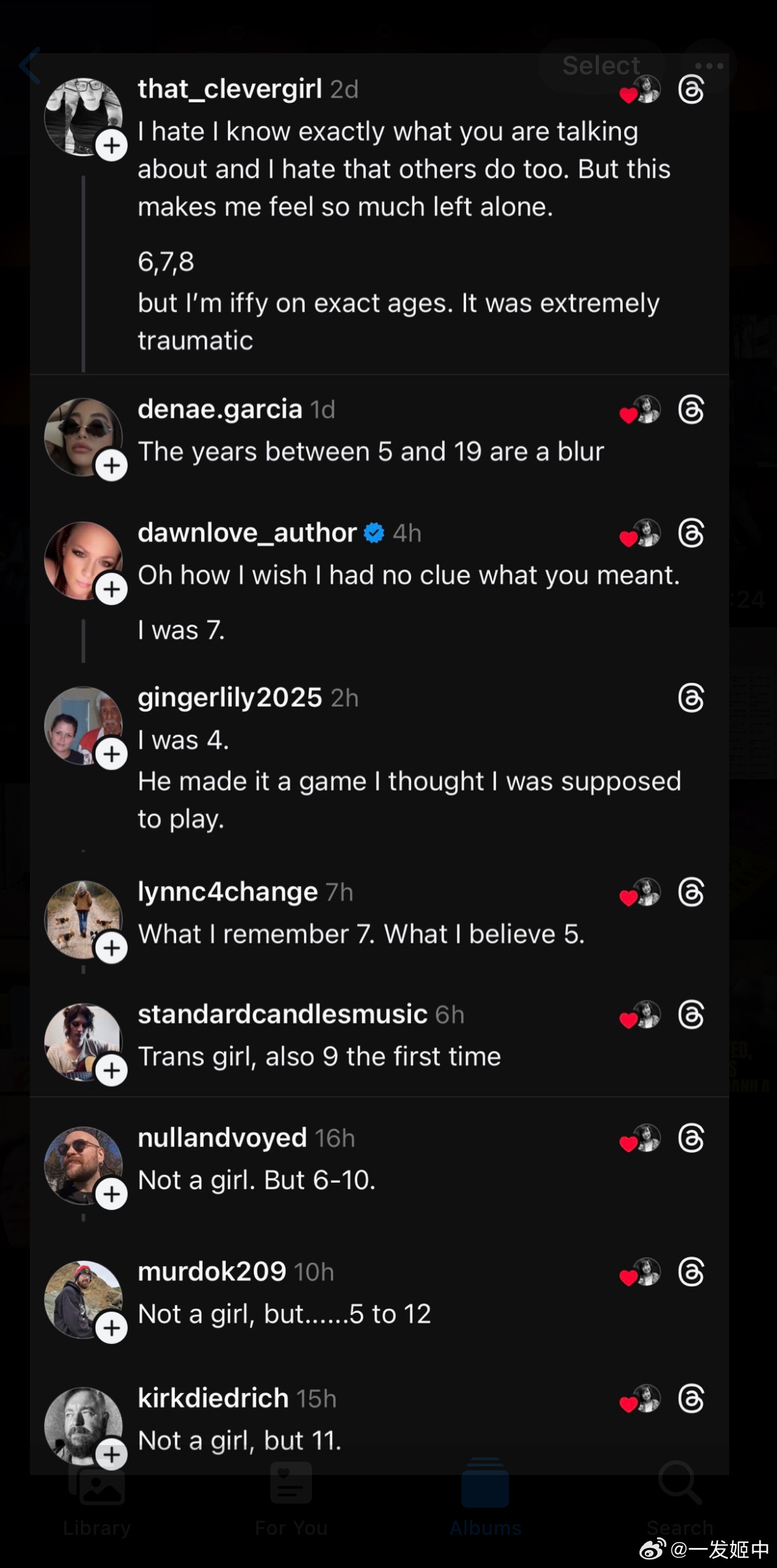Tap the Threads icon on that_clevergirl's reply
Image resolution: width=777 pixels, height=1568 pixels.
point(691,90)
